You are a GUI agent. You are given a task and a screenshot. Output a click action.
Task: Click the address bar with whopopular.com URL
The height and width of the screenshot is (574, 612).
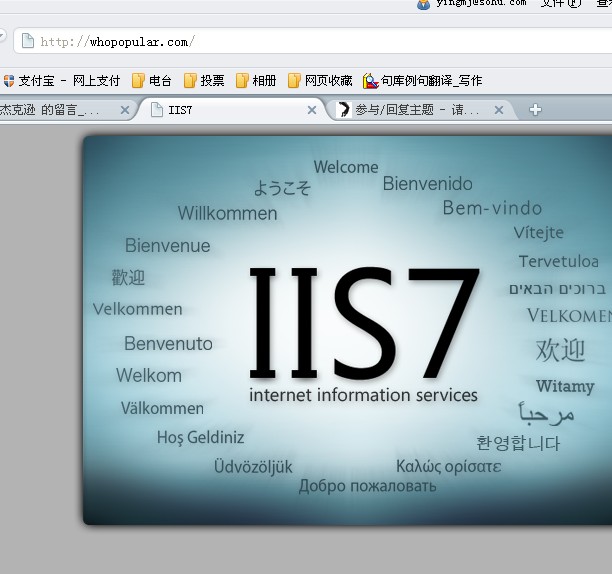[312, 41]
